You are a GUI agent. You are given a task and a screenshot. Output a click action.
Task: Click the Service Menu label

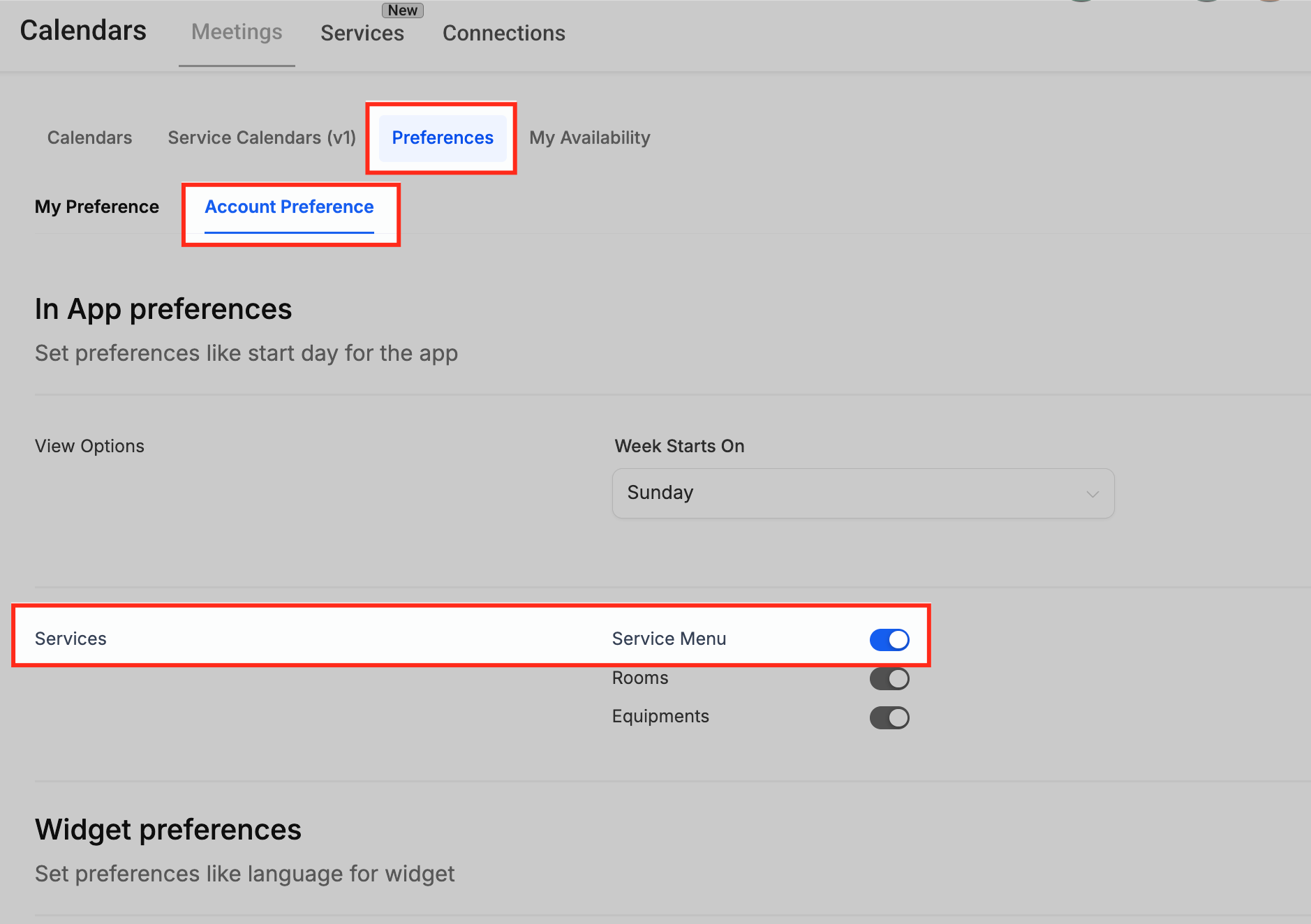pyautogui.click(x=669, y=639)
